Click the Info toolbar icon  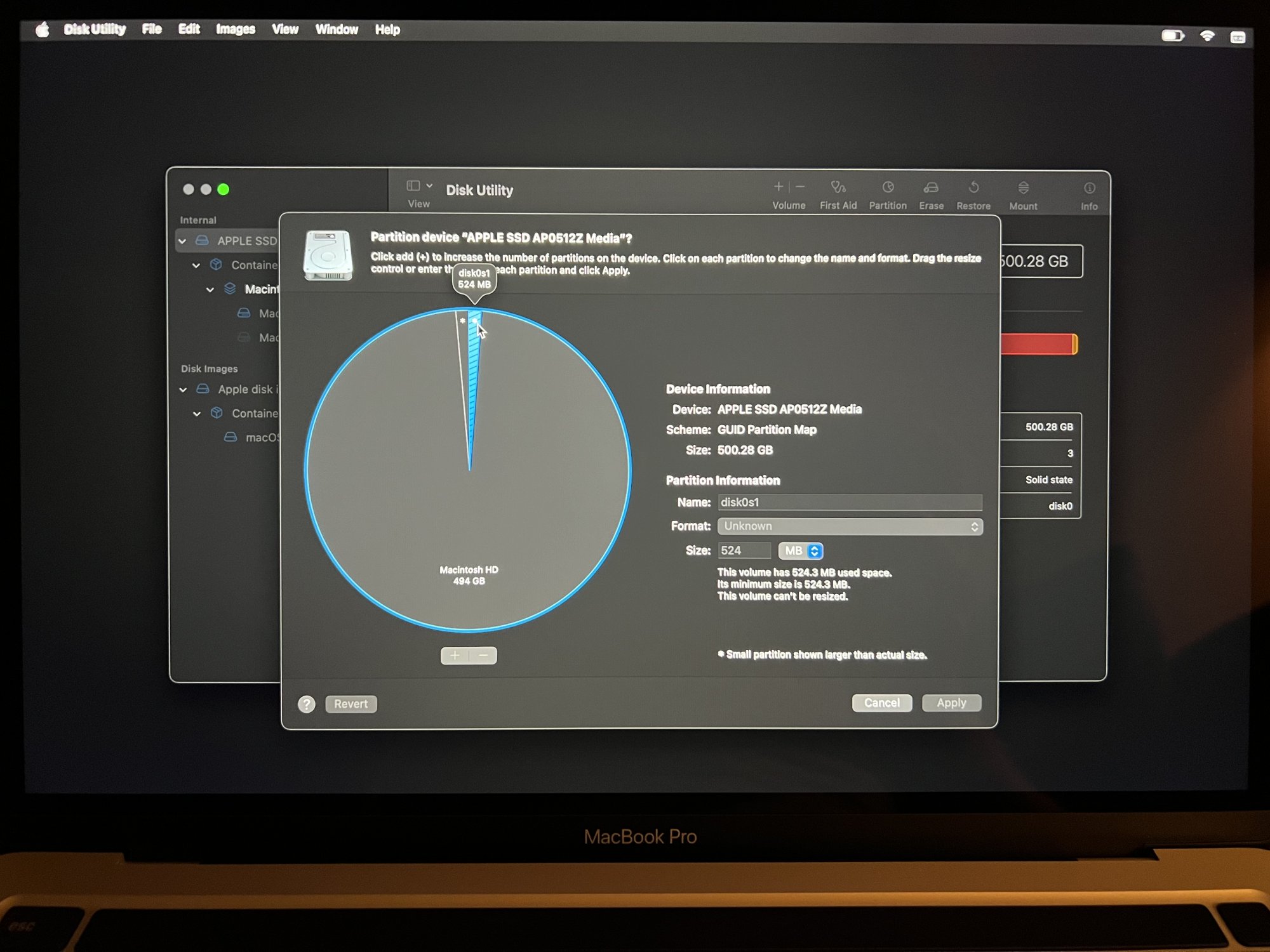[x=1089, y=188]
